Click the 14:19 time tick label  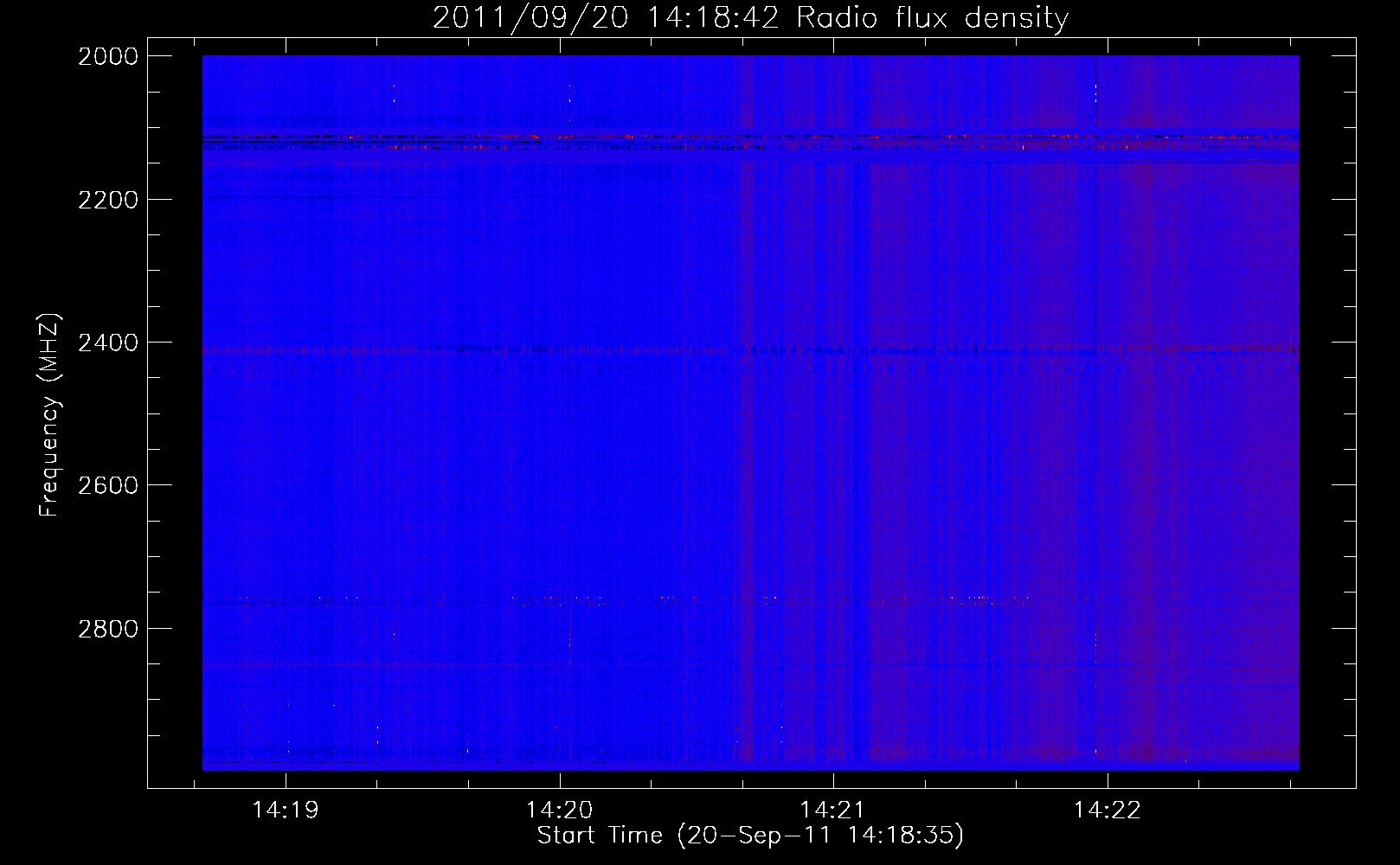tap(286, 810)
